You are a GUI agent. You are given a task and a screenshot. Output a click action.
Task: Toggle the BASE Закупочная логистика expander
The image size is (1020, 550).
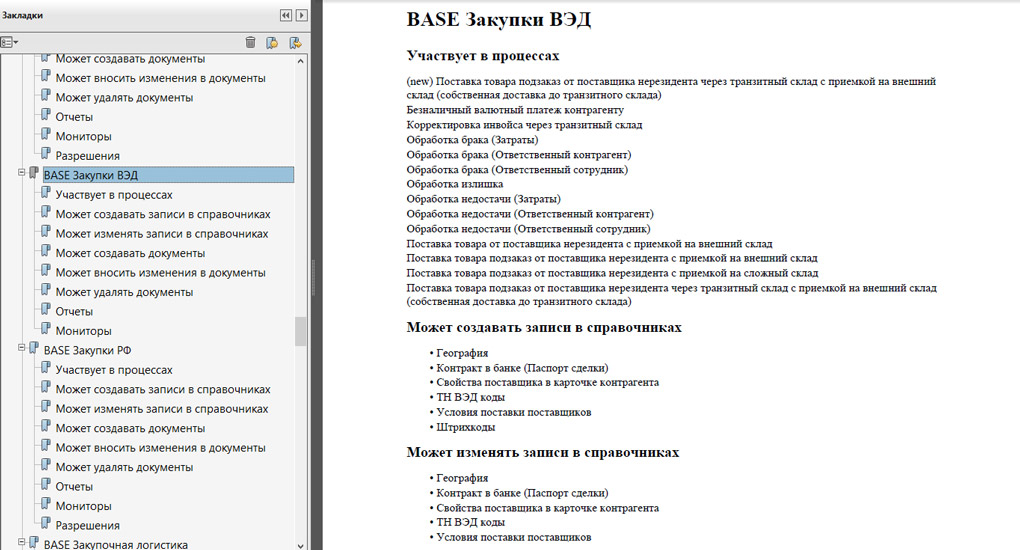coord(21,542)
